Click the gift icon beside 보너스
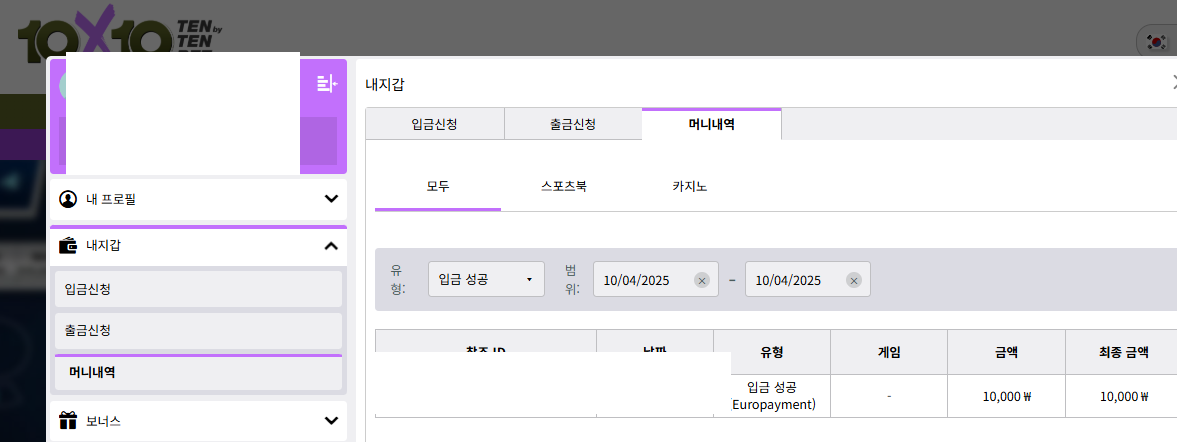Viewport: 1177px width, 442px height. tap(68, 420)
